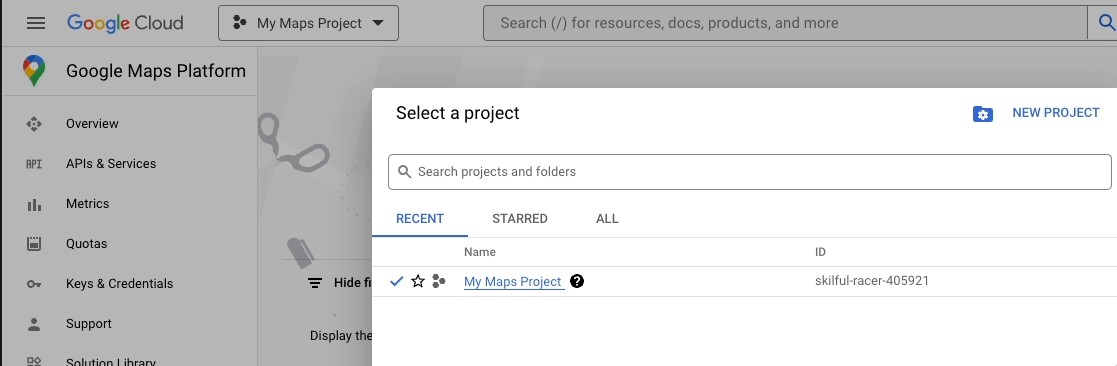
Task: Click the Solution Library sidebar icon
Action: [x=34, y=362]
